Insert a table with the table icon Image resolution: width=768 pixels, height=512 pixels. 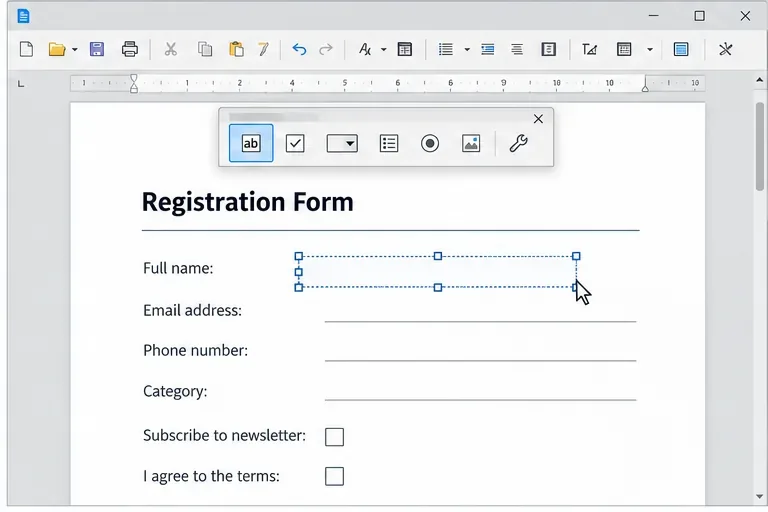pos(405,49)
